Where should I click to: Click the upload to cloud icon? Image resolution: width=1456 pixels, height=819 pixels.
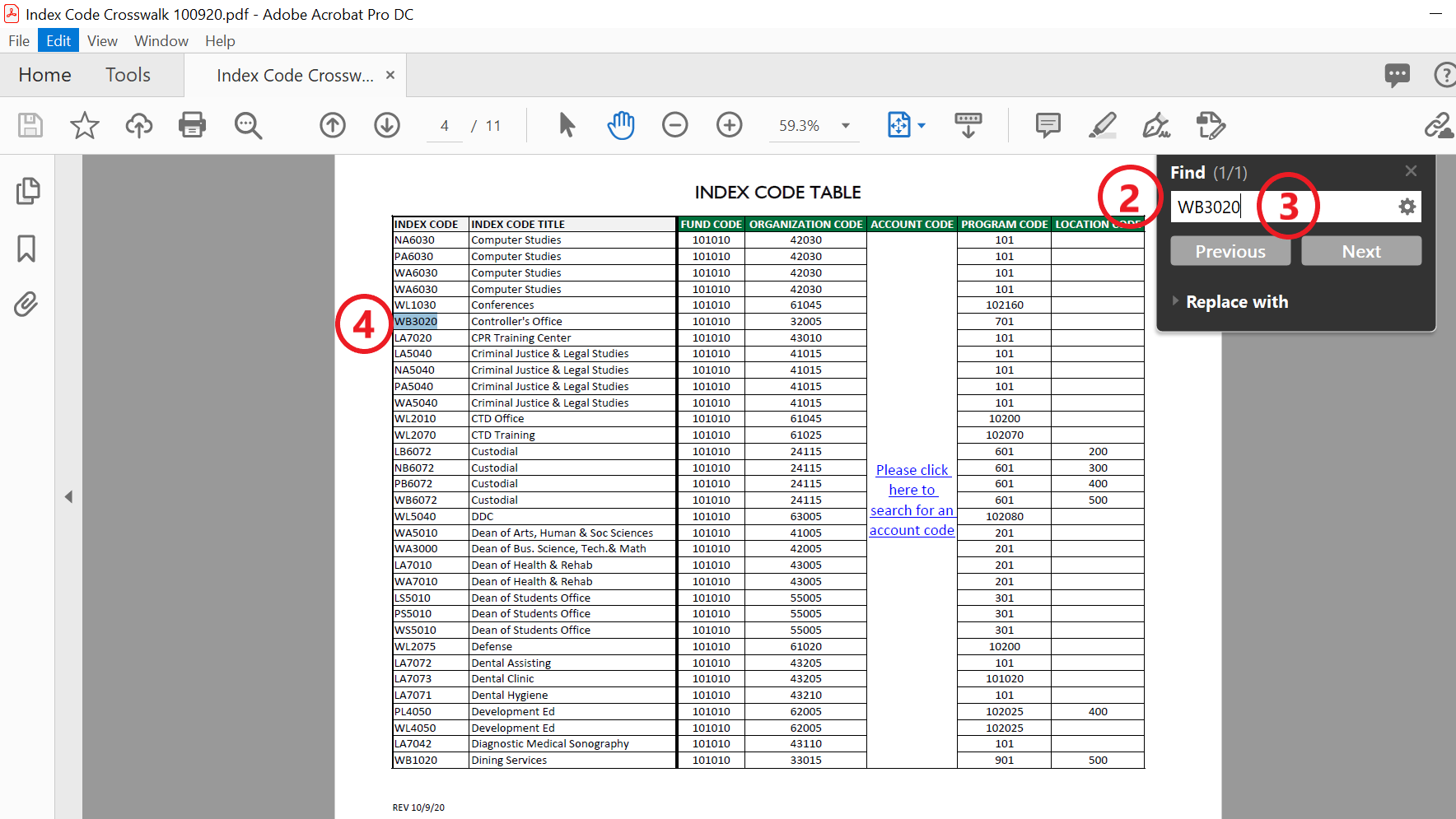[138, 125]
